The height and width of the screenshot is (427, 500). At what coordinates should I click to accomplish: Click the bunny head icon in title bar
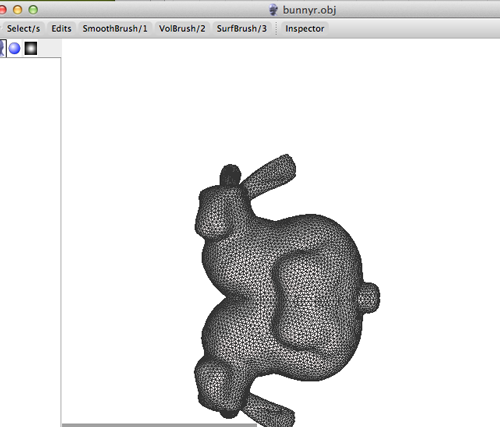point(273,10)
